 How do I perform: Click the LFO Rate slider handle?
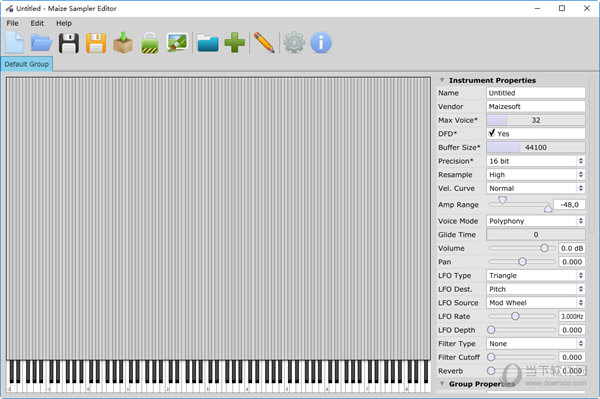(x=515, y=316)
